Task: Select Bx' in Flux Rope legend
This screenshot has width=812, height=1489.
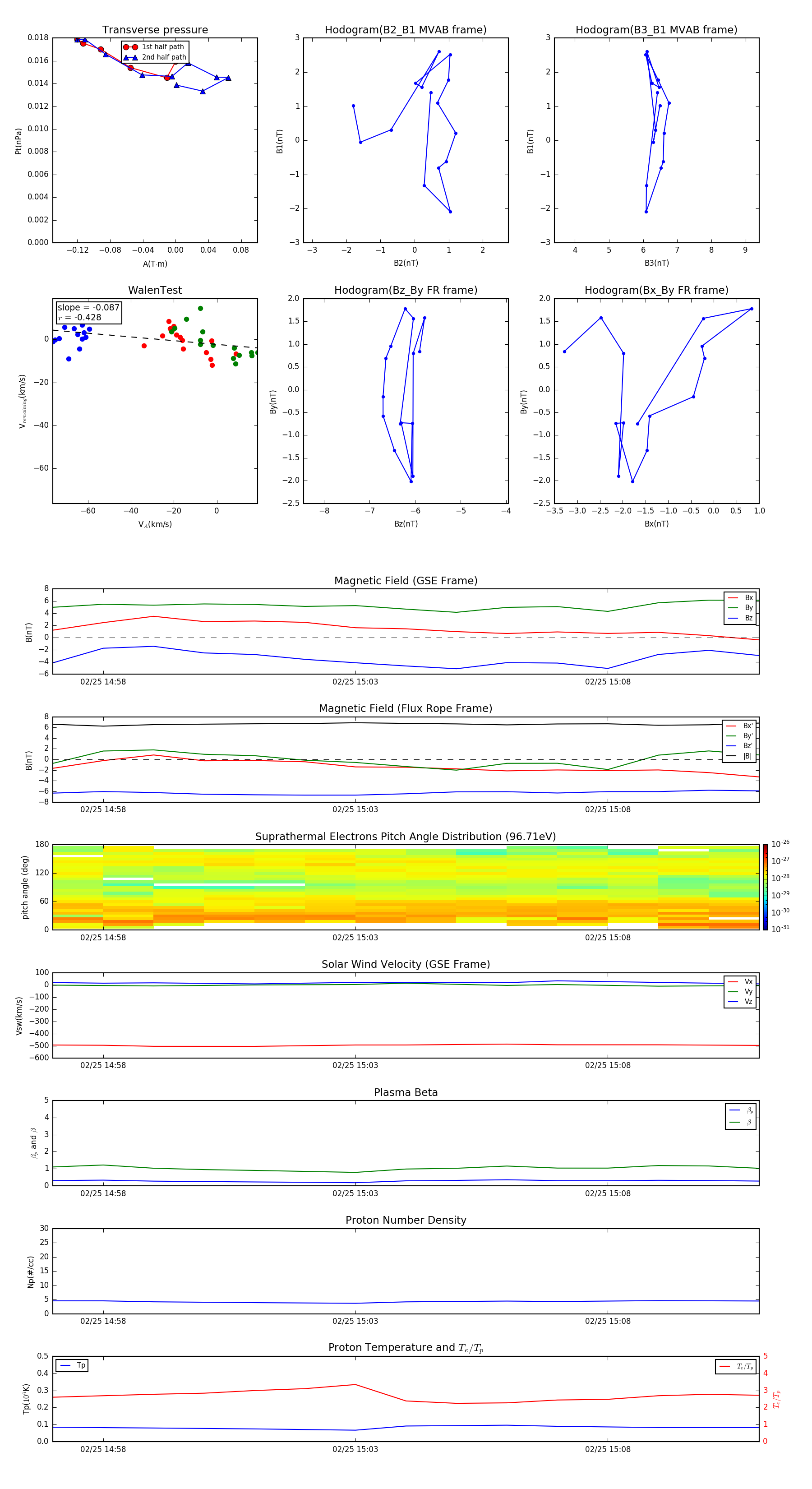Action: (740, 726)
